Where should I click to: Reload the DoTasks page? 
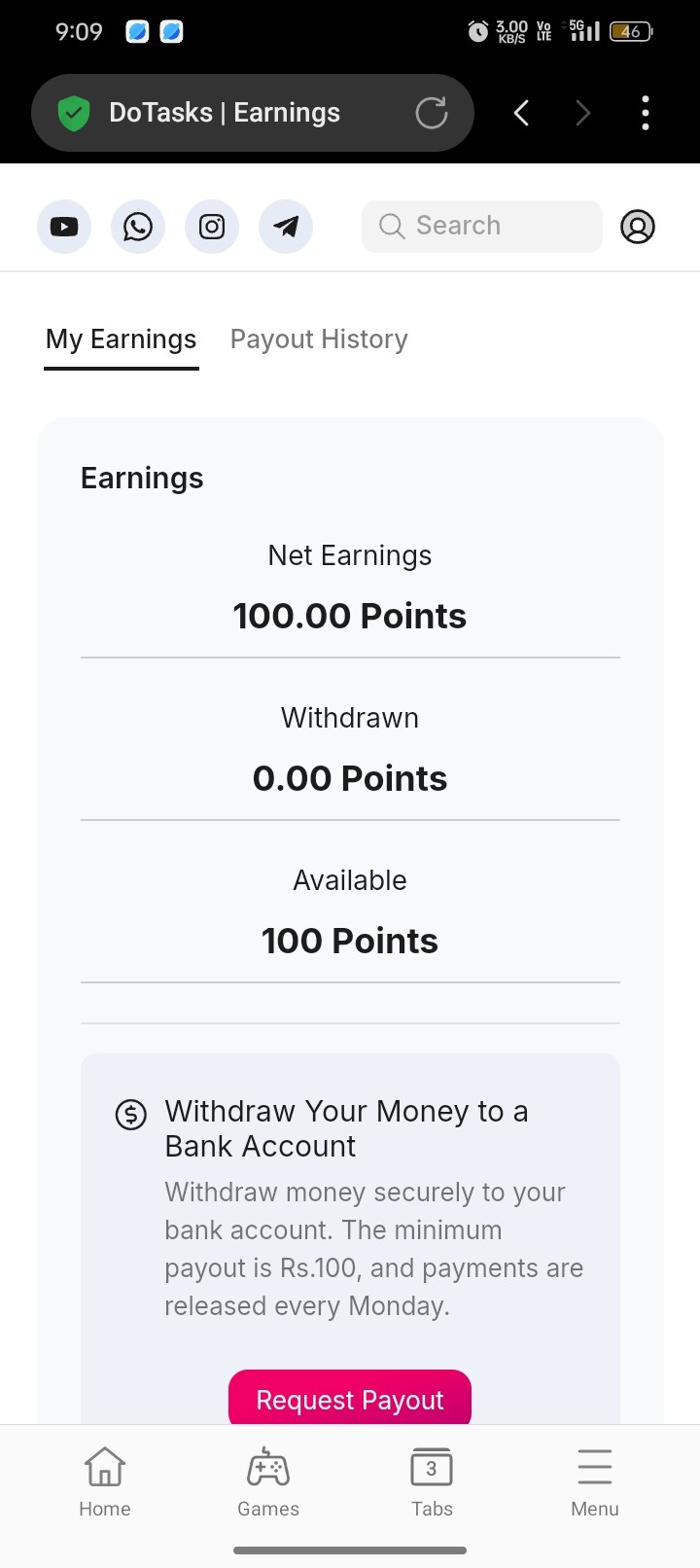click(432, 113)
